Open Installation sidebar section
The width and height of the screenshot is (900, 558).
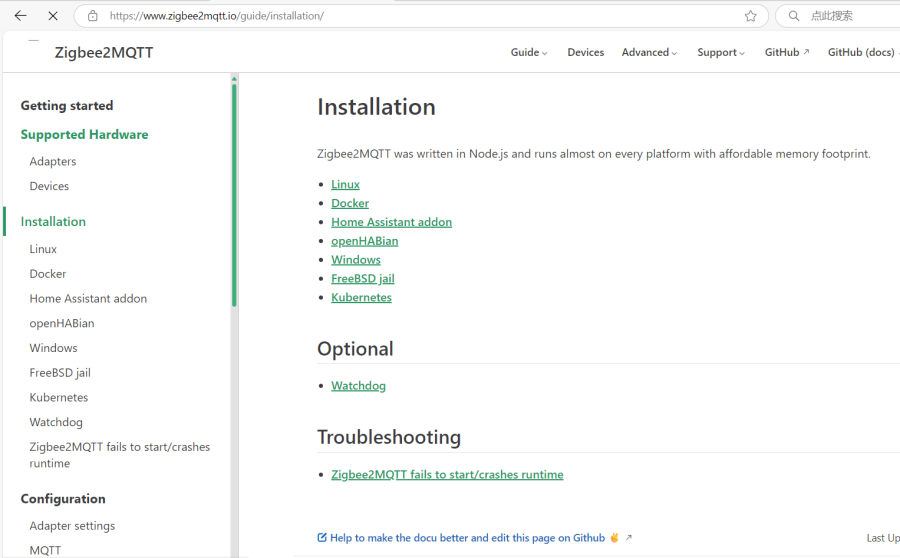[53, 222]
